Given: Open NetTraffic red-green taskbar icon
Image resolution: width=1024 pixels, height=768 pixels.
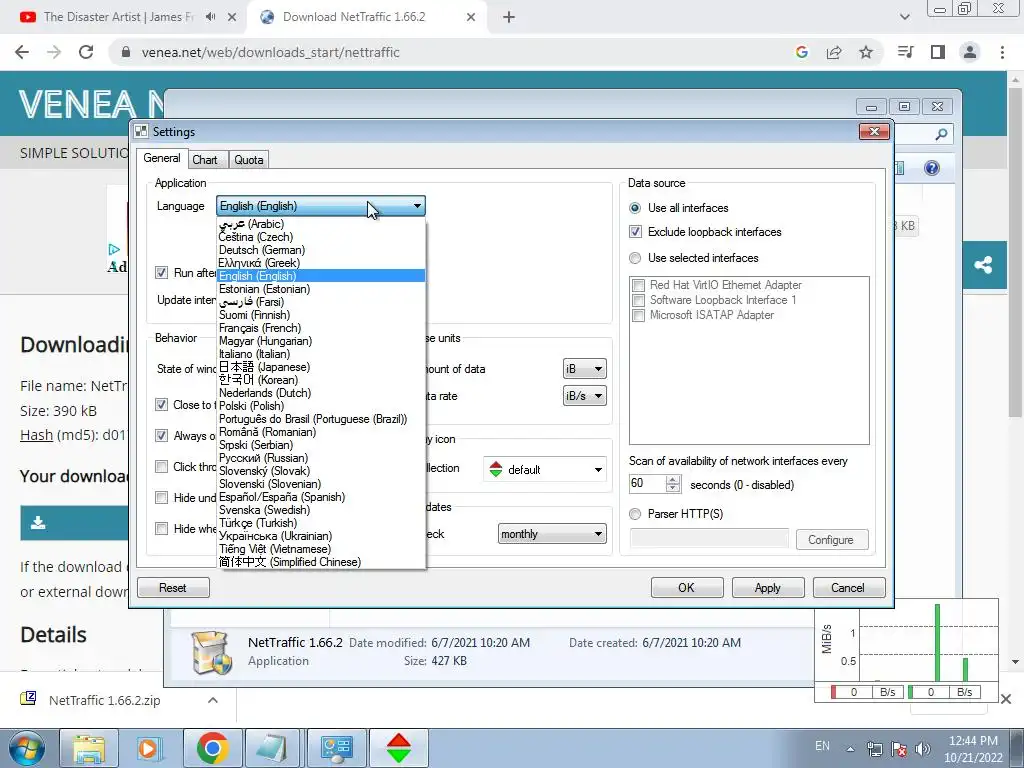Looking at the screenshot, I should pyautogui.click(x=398, y=748).
